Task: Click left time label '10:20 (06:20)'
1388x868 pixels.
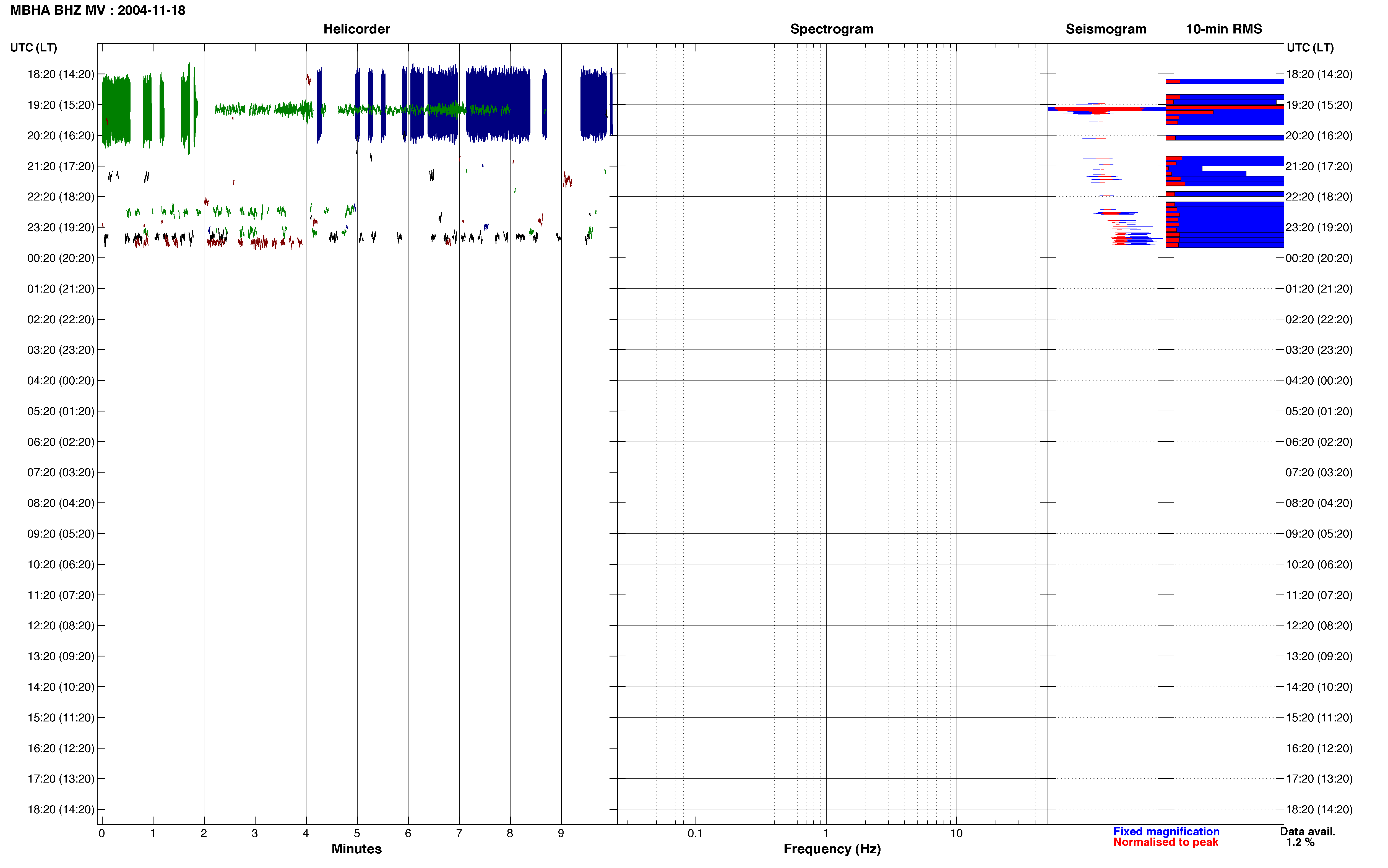Action: [x=61, y=564]
